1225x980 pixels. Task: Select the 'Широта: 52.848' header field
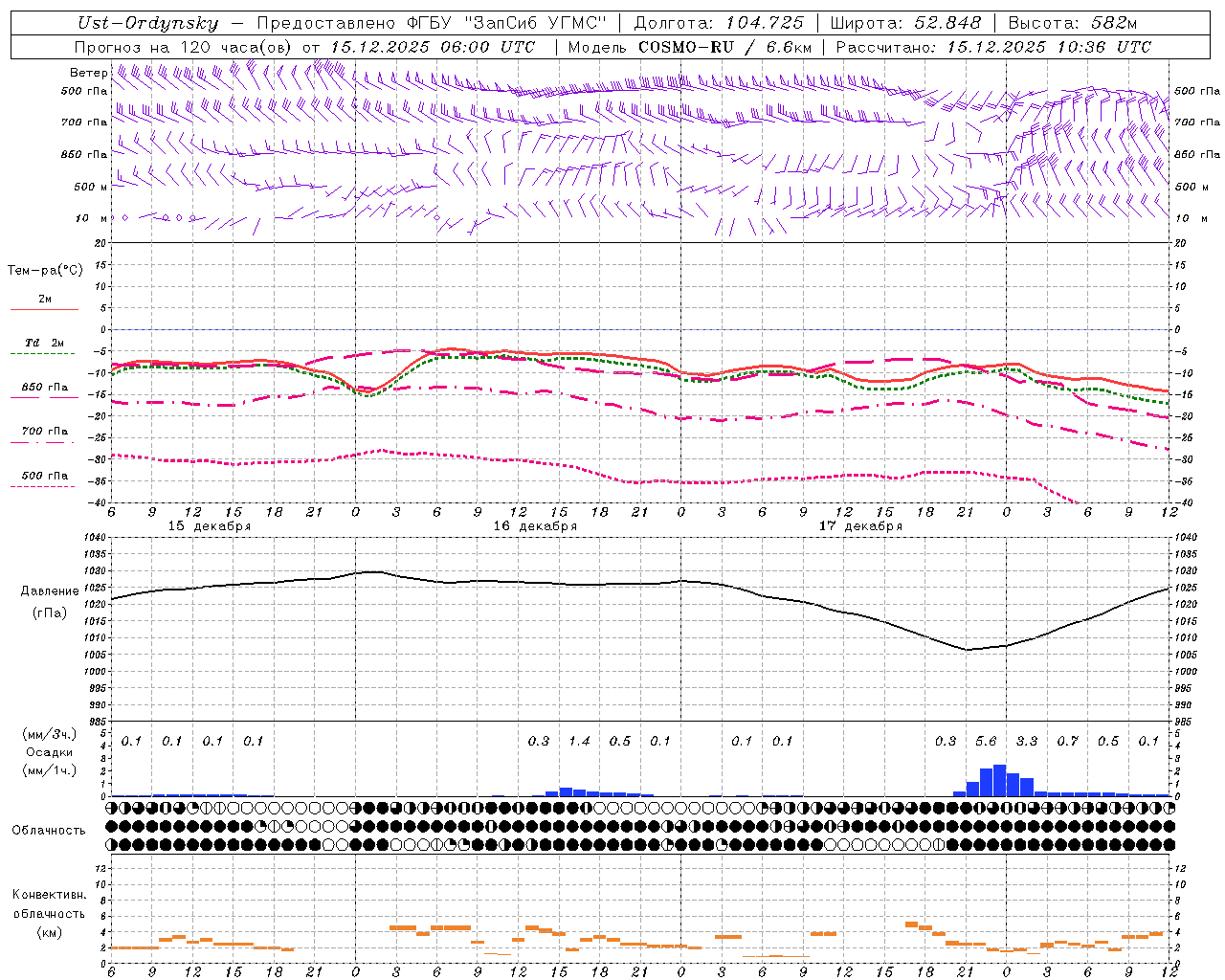(905, 23)
